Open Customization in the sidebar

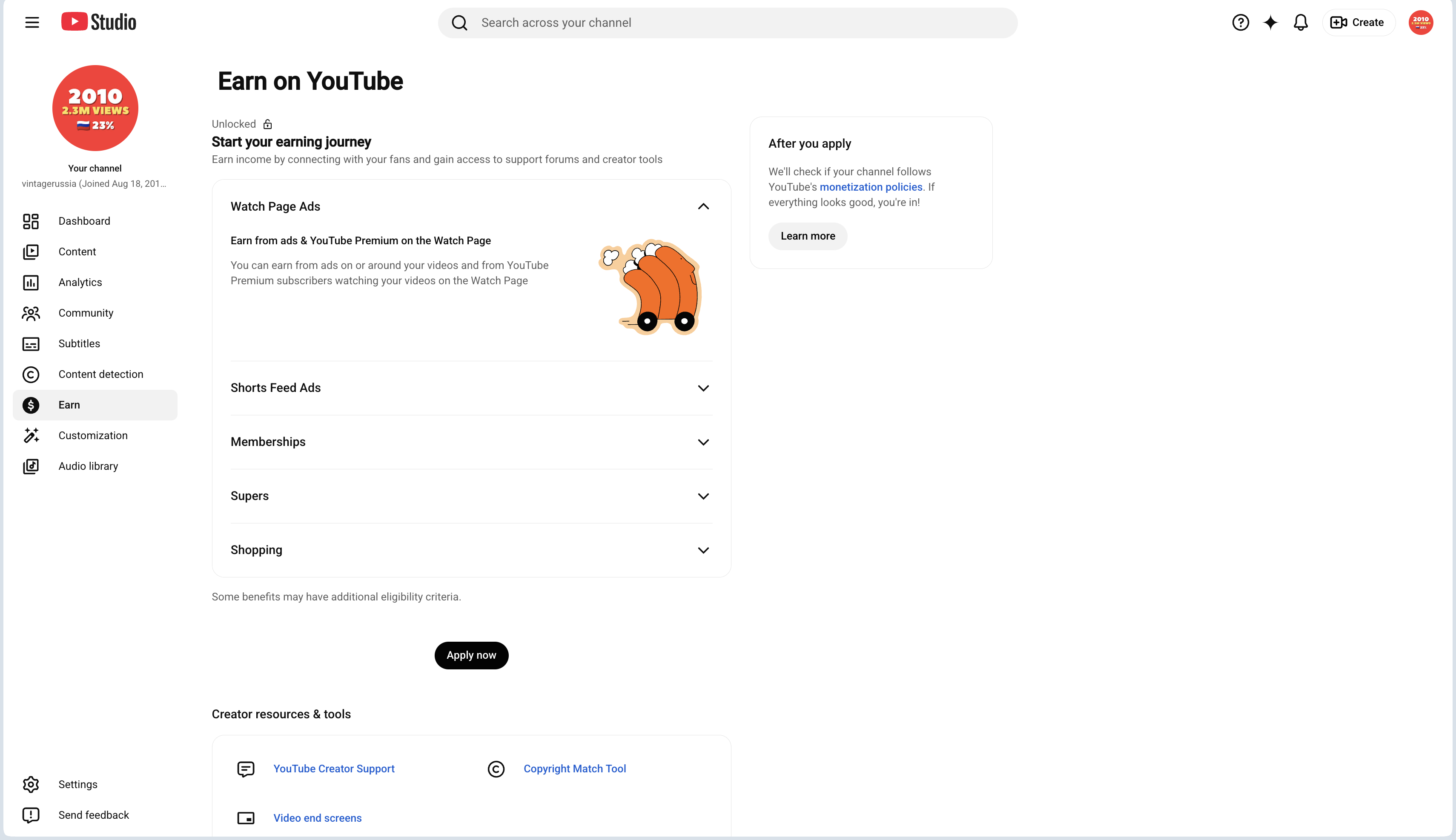tap(95, 436)
